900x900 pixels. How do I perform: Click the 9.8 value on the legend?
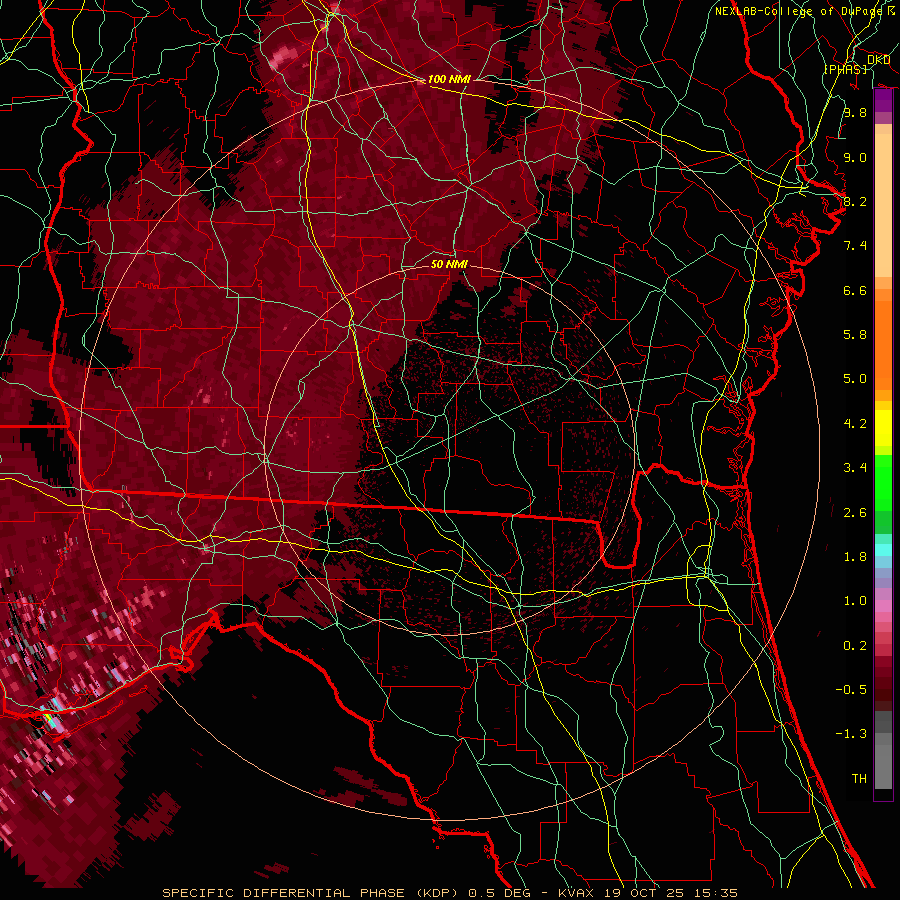[x=854, y=113]
